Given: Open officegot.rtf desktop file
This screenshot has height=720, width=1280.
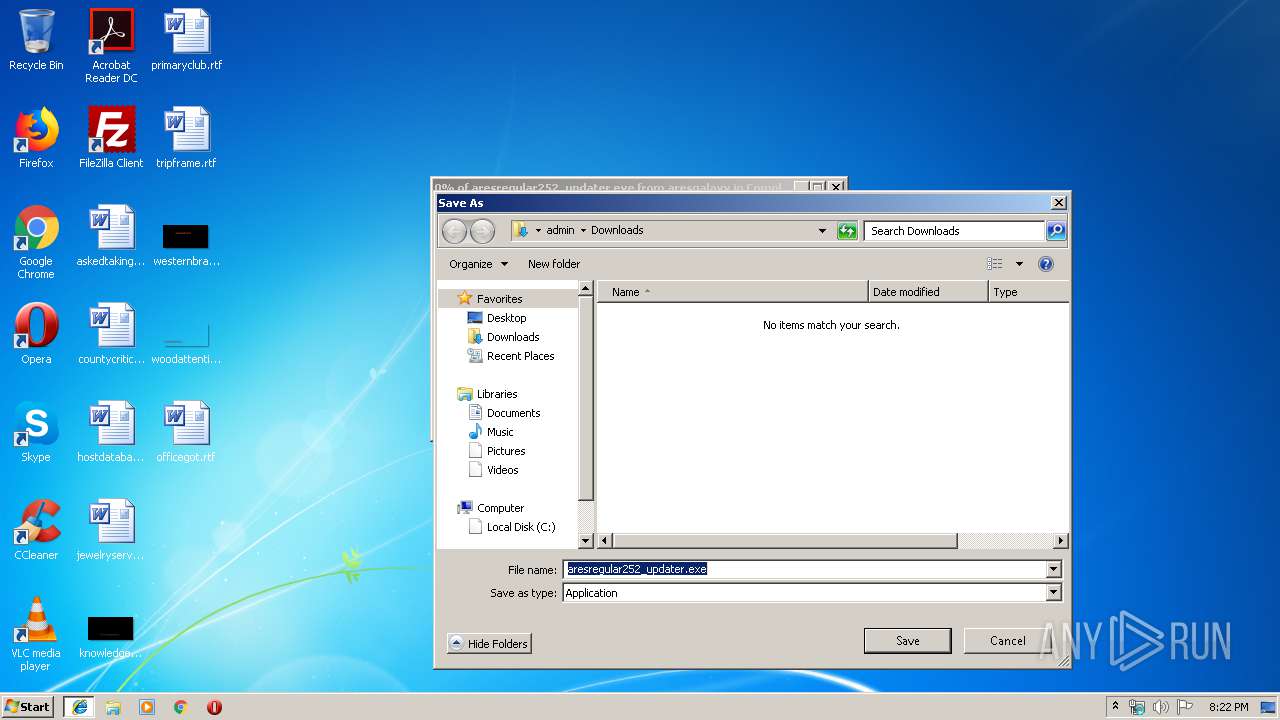Looking at the screenshot, I should click(187, 432).
